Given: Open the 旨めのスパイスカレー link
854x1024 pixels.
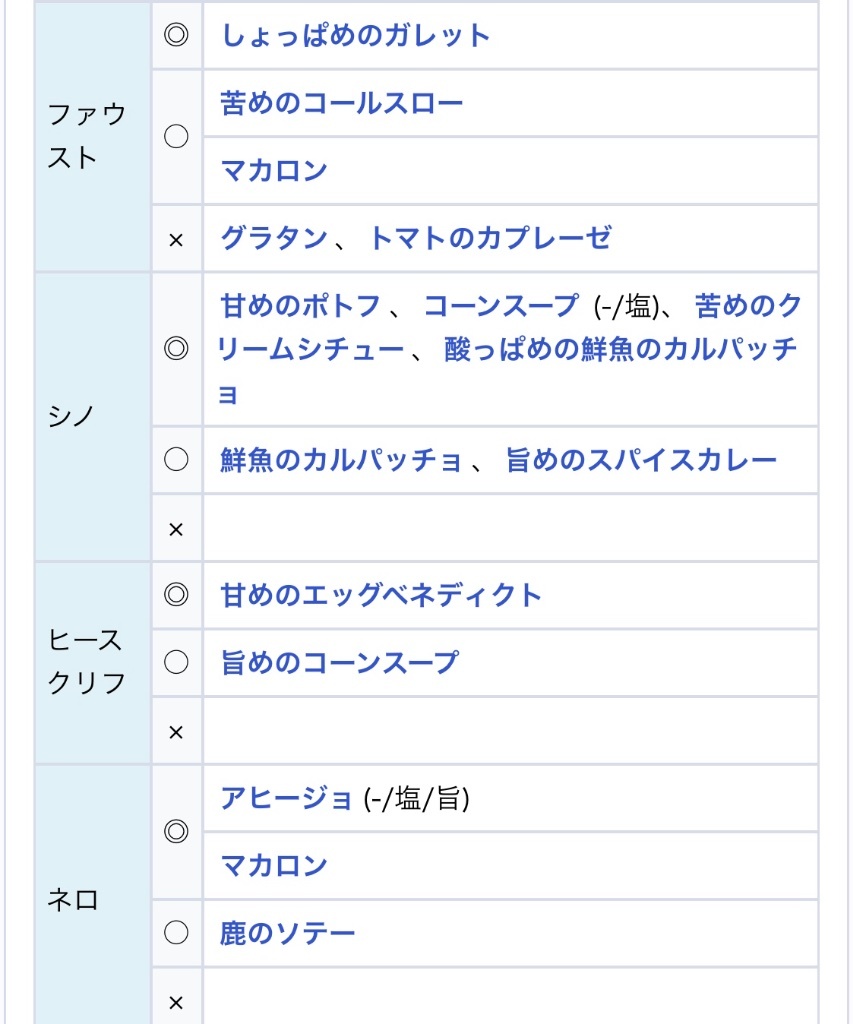Looking at the screenshot, I should (641, 460).
